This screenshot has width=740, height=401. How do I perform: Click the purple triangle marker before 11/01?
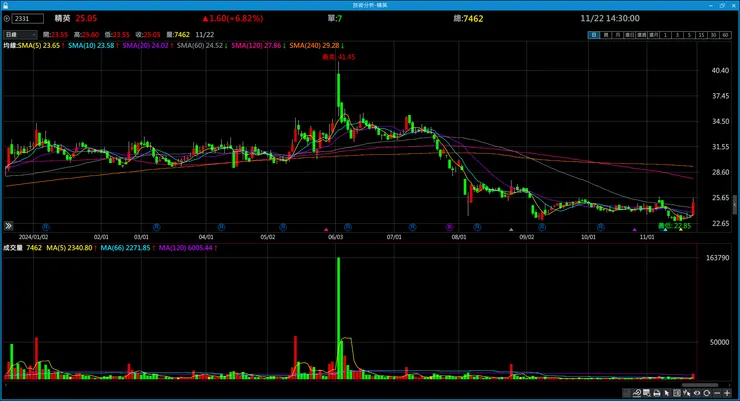635,229
